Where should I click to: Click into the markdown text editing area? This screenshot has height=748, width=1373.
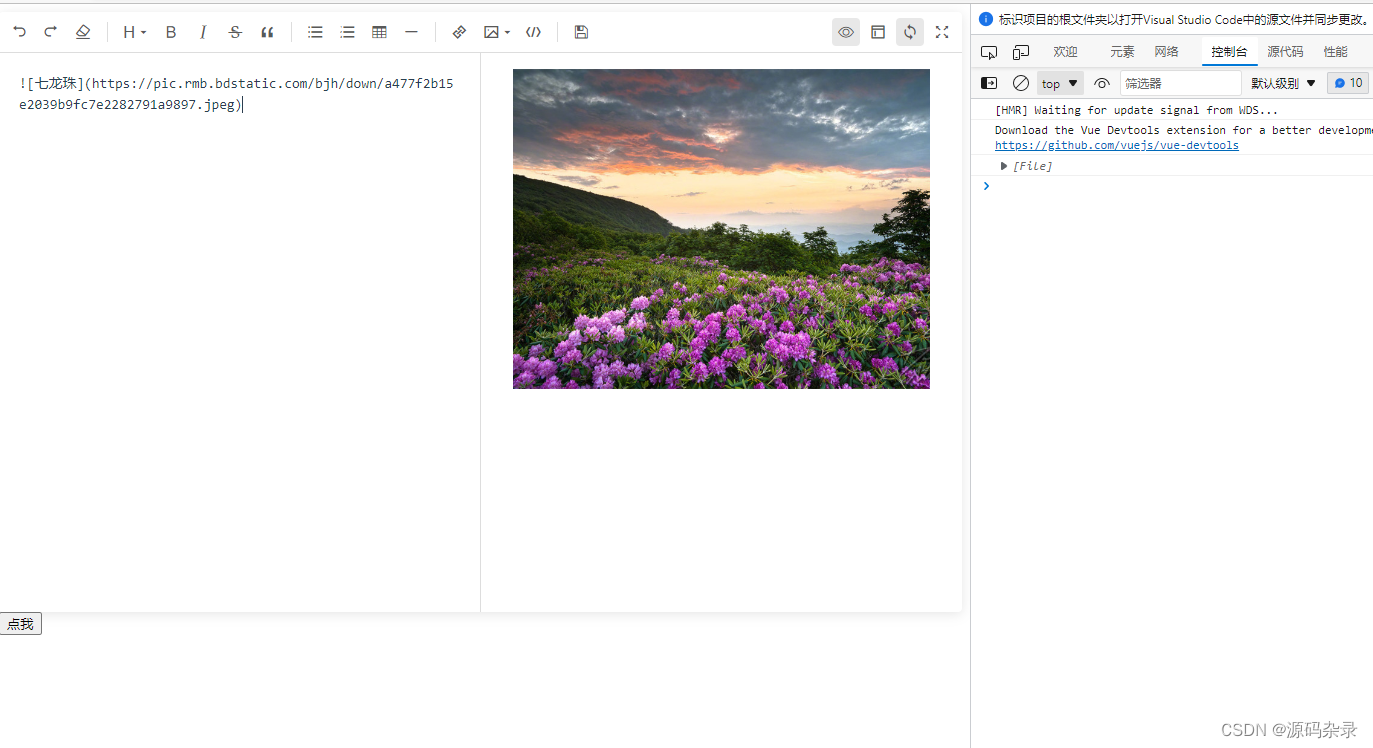[x=240, y=332]
